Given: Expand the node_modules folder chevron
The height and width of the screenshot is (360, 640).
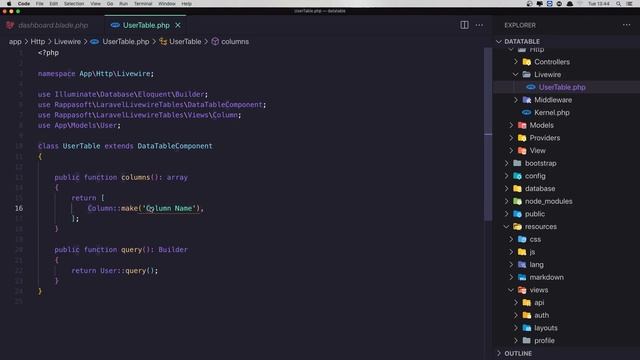Looking at the screenshot, I should pyautogui.click(x=507, y=201).
